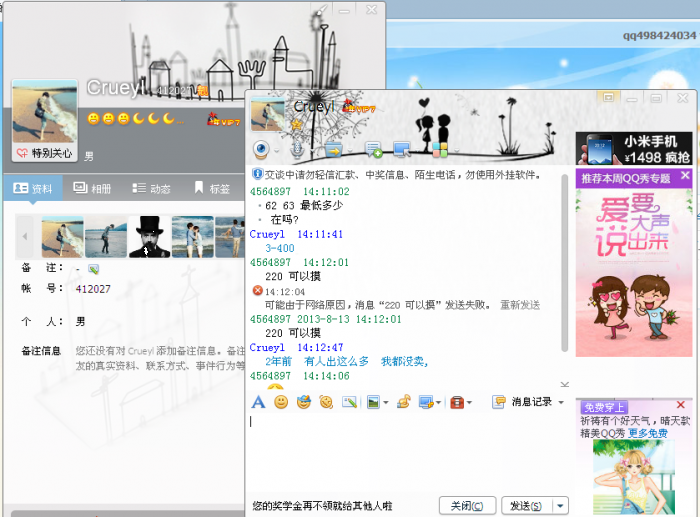700x517 pixels.
Task: Open the red toolbox icon
Action: pyautogui.click(x=457, y=402)
